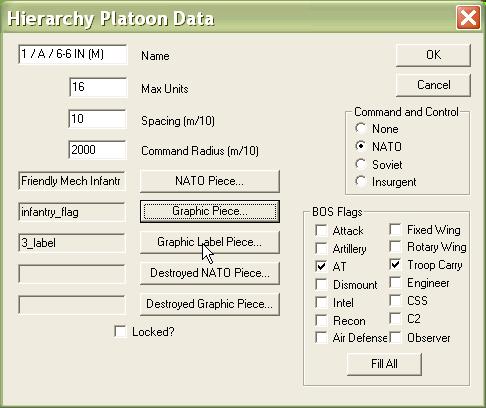486x408 pixels.
Task: Choose a Graphic Label Piece
Action: pos(210,242)
